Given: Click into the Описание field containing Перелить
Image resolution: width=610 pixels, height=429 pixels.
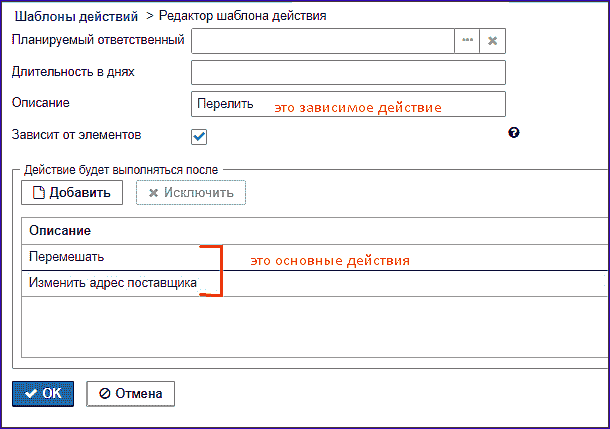Looking at the screenshot, I should (348, 104).
